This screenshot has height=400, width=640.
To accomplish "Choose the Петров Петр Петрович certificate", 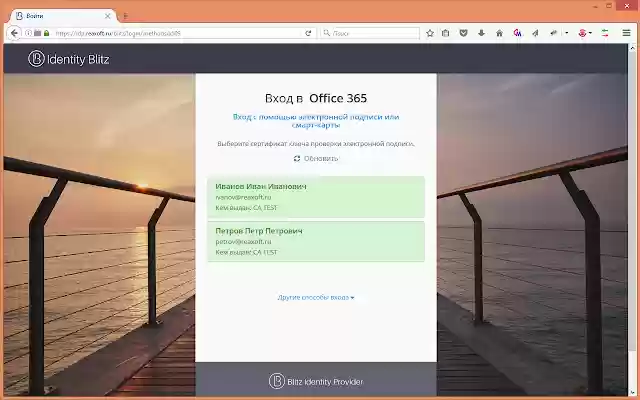I will pyautogui.click(x=316, y=241).
